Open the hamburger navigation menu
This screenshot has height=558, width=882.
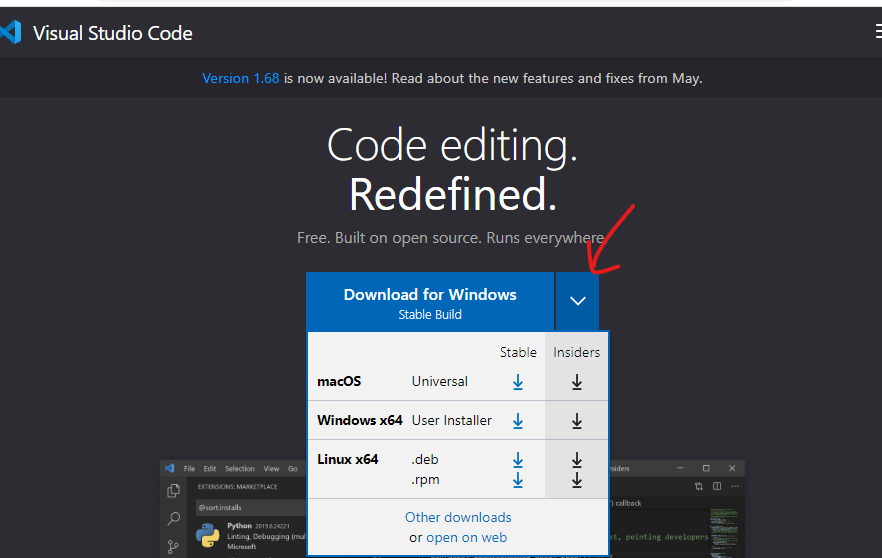879,32
